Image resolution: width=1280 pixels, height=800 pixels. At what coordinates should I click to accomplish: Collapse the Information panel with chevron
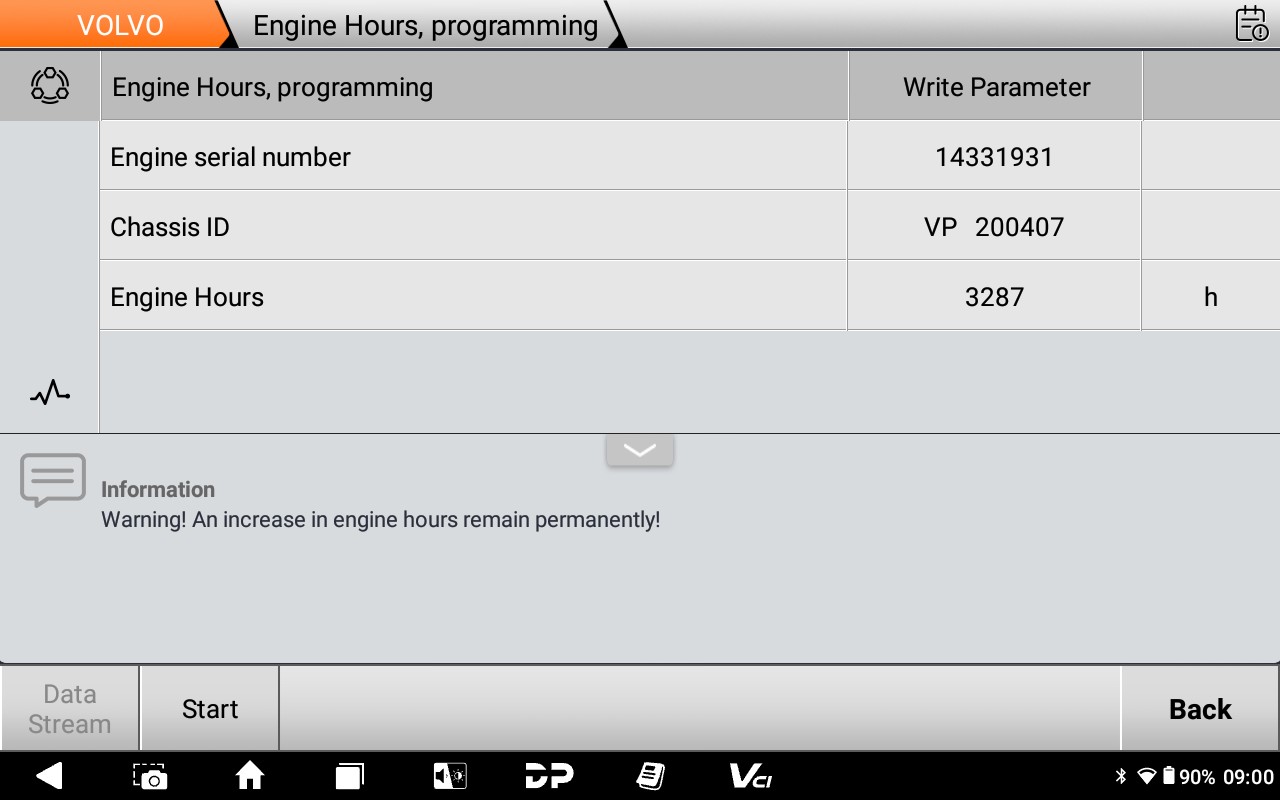[x=639, y=450]
